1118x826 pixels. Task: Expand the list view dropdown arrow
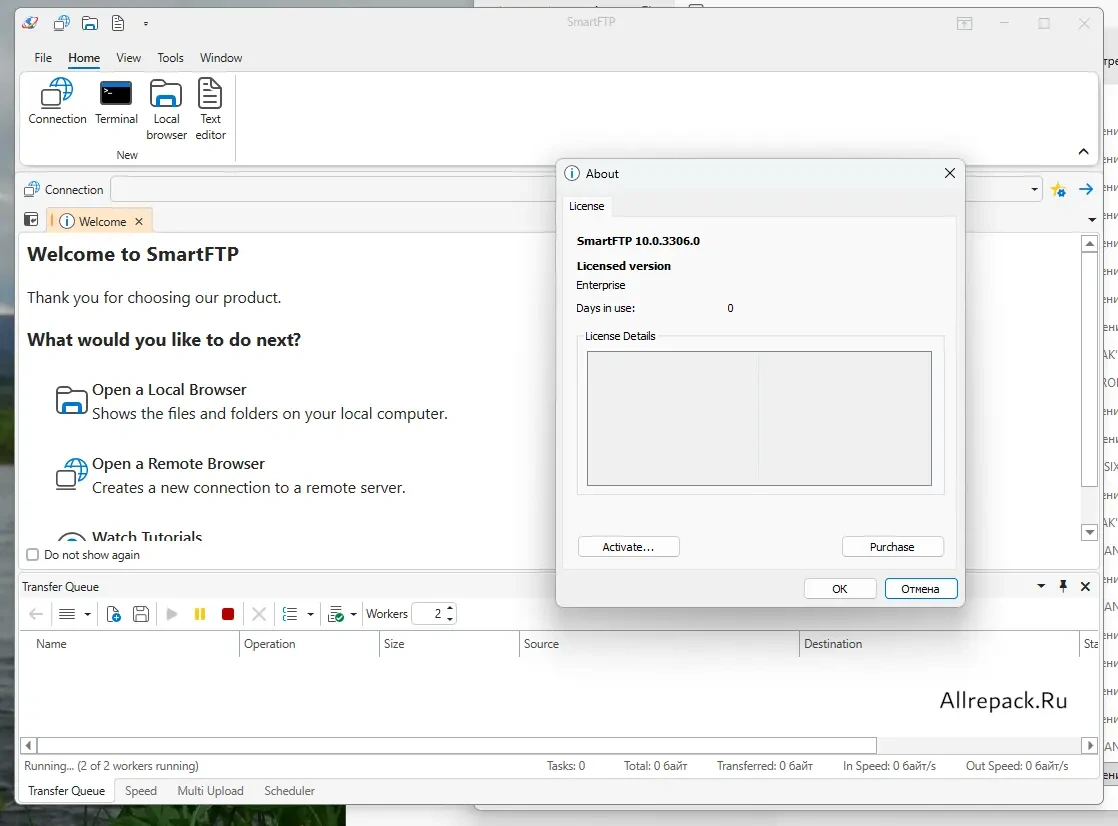(87, 614)
